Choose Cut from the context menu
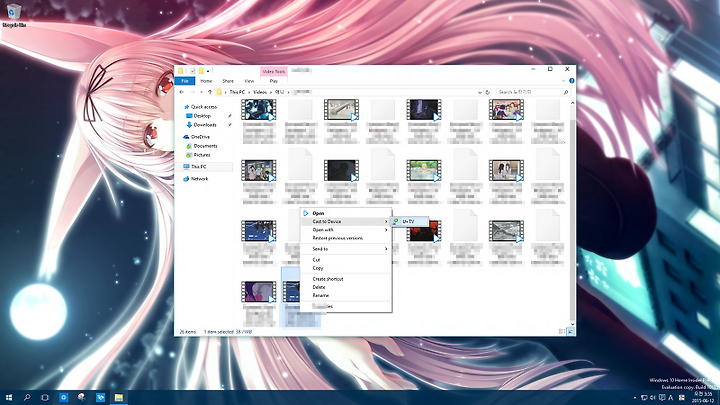Viewport: 720px width, 405px height. click(345, 260)
